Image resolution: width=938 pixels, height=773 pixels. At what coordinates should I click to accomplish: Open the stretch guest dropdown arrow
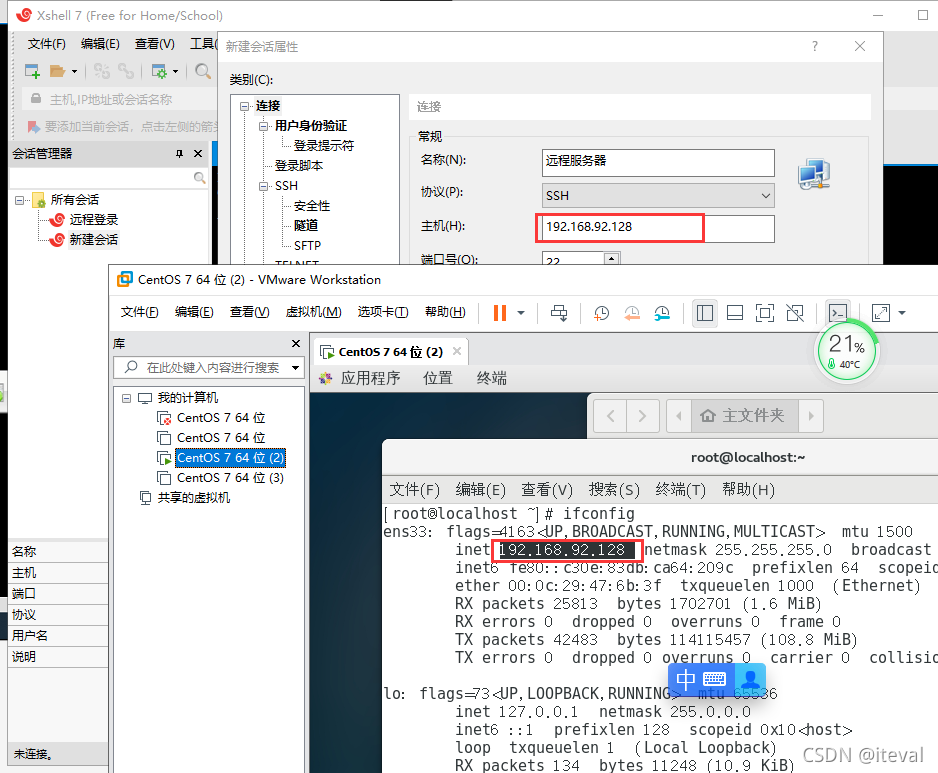[902, 313]
